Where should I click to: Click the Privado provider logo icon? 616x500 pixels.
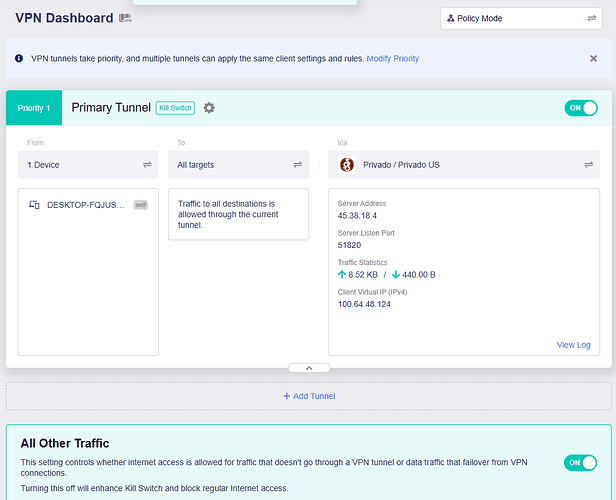point(347,165)
